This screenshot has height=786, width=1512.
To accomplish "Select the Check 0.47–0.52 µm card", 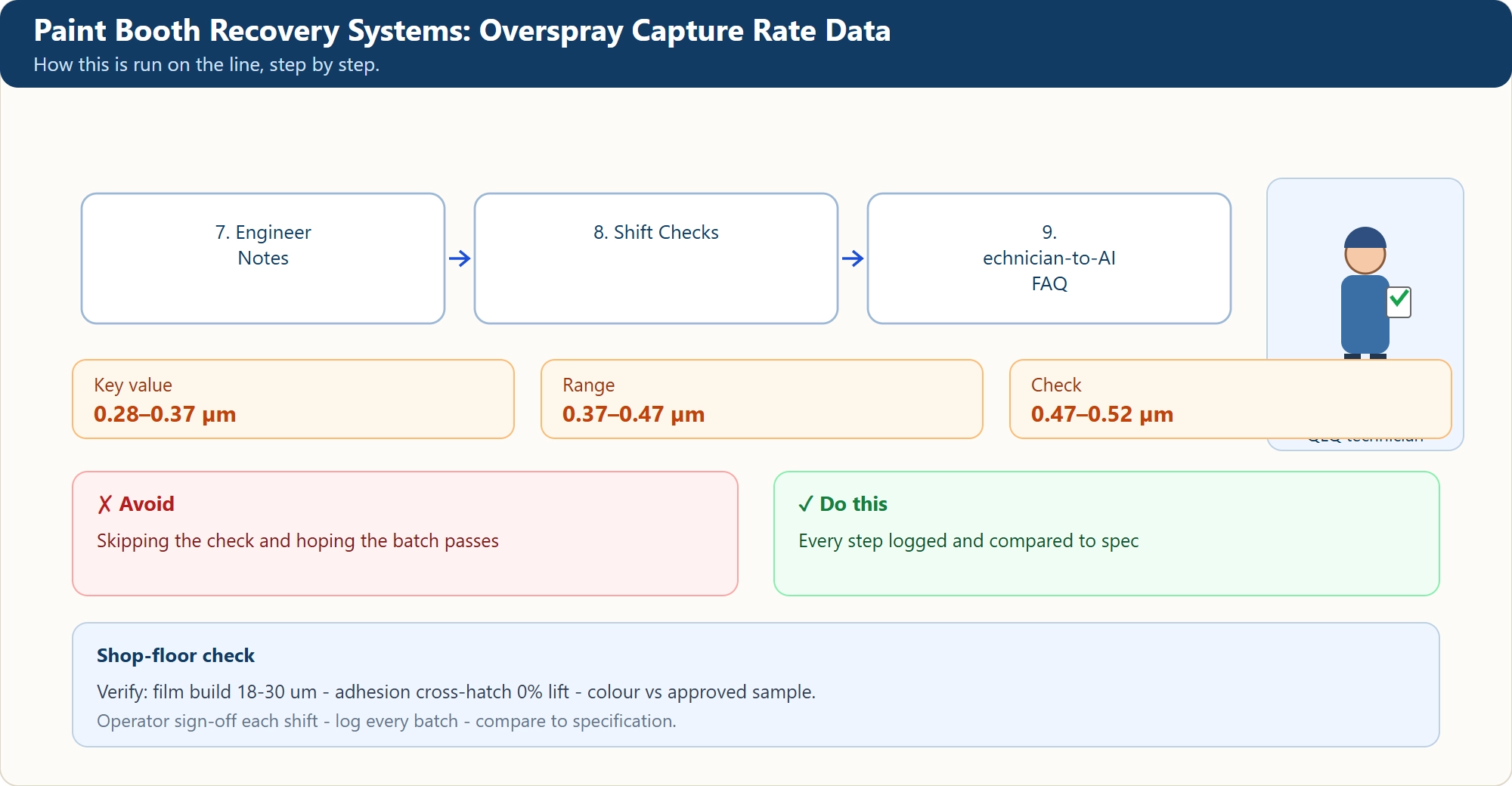I will tap(1231, 399).
